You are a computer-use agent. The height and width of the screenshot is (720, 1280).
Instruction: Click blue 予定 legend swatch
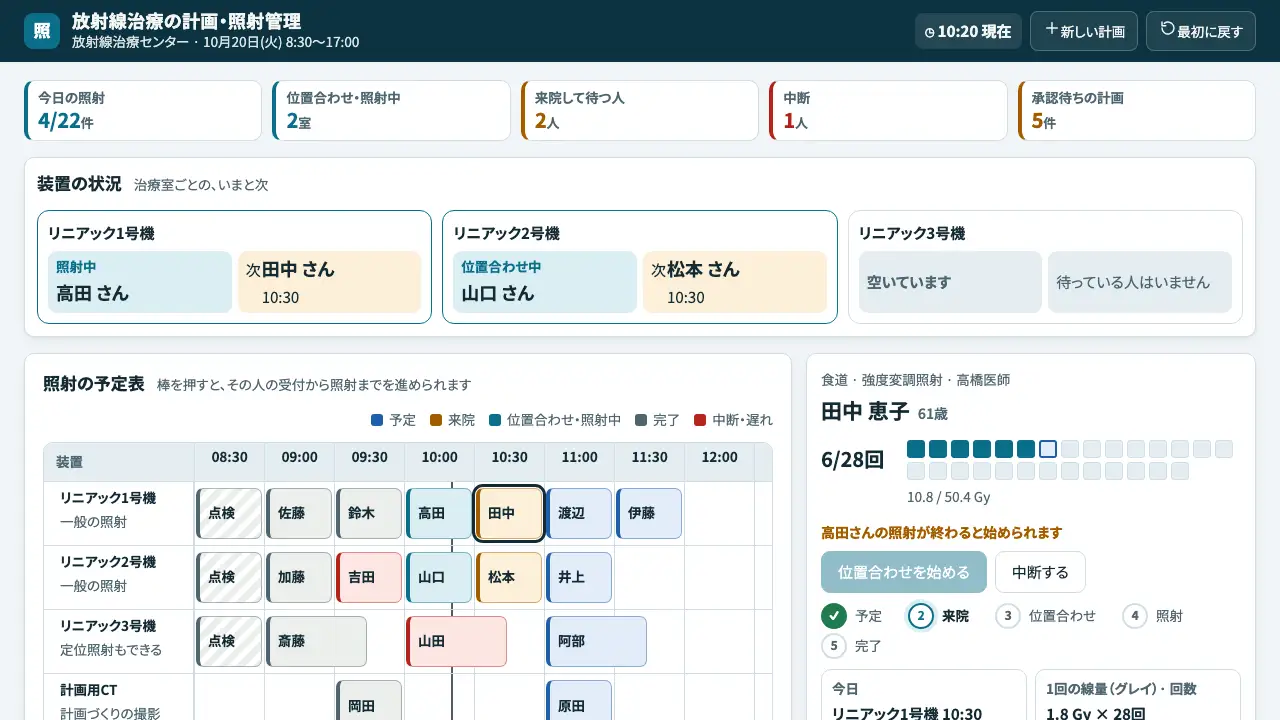coord(377,420)
